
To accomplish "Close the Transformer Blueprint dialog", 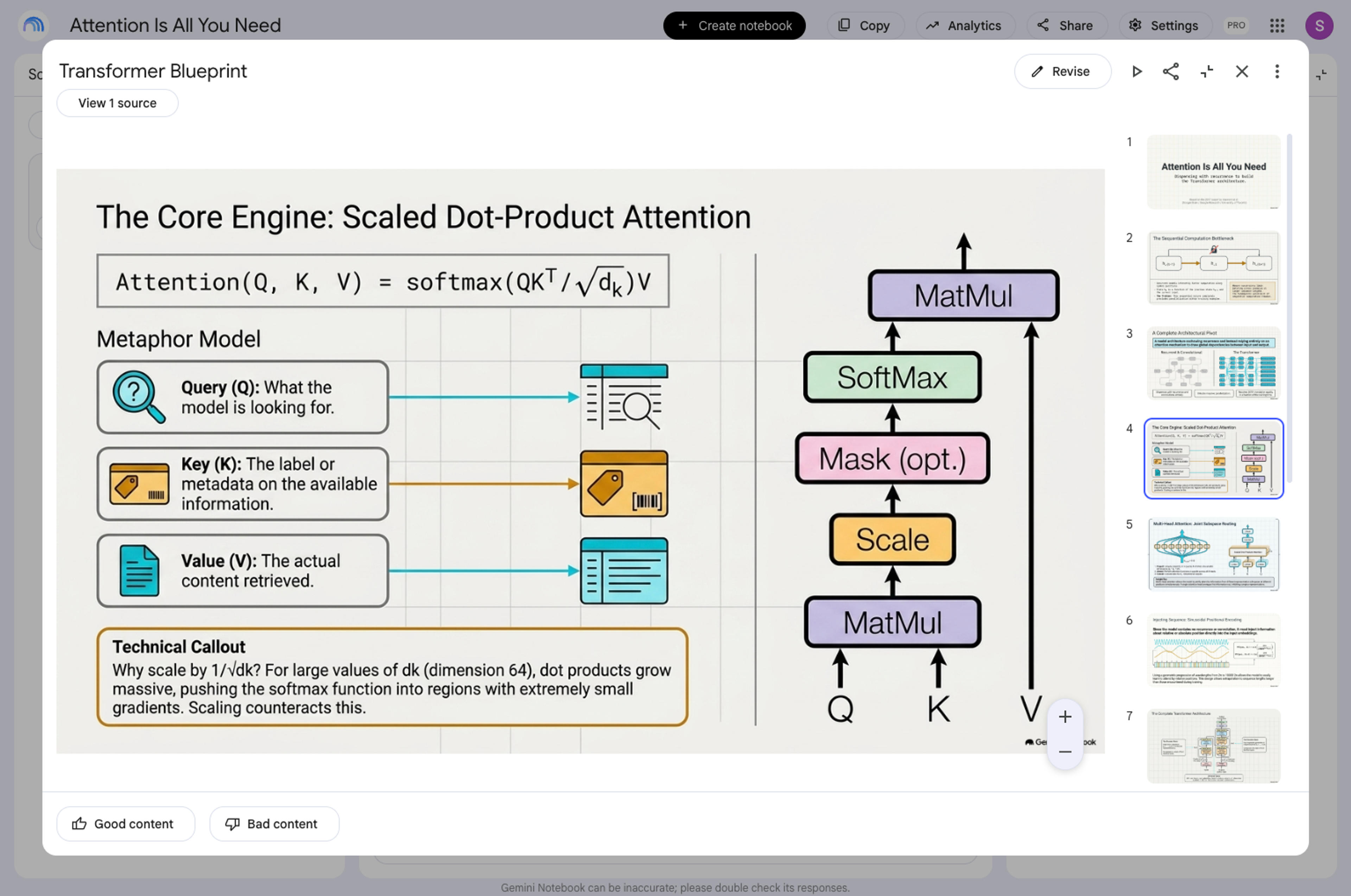I will click(x=1241, y=71).
